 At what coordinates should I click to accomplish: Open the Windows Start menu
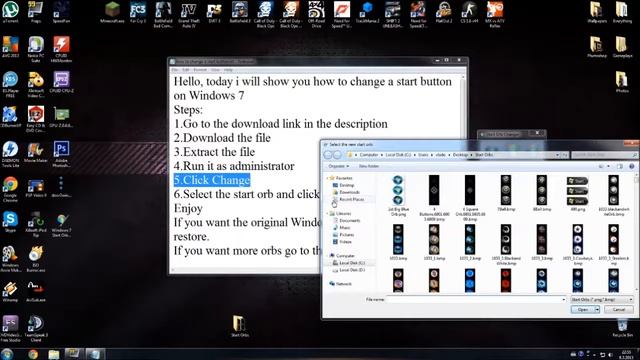pyautogui.click(x=7, y=354)
